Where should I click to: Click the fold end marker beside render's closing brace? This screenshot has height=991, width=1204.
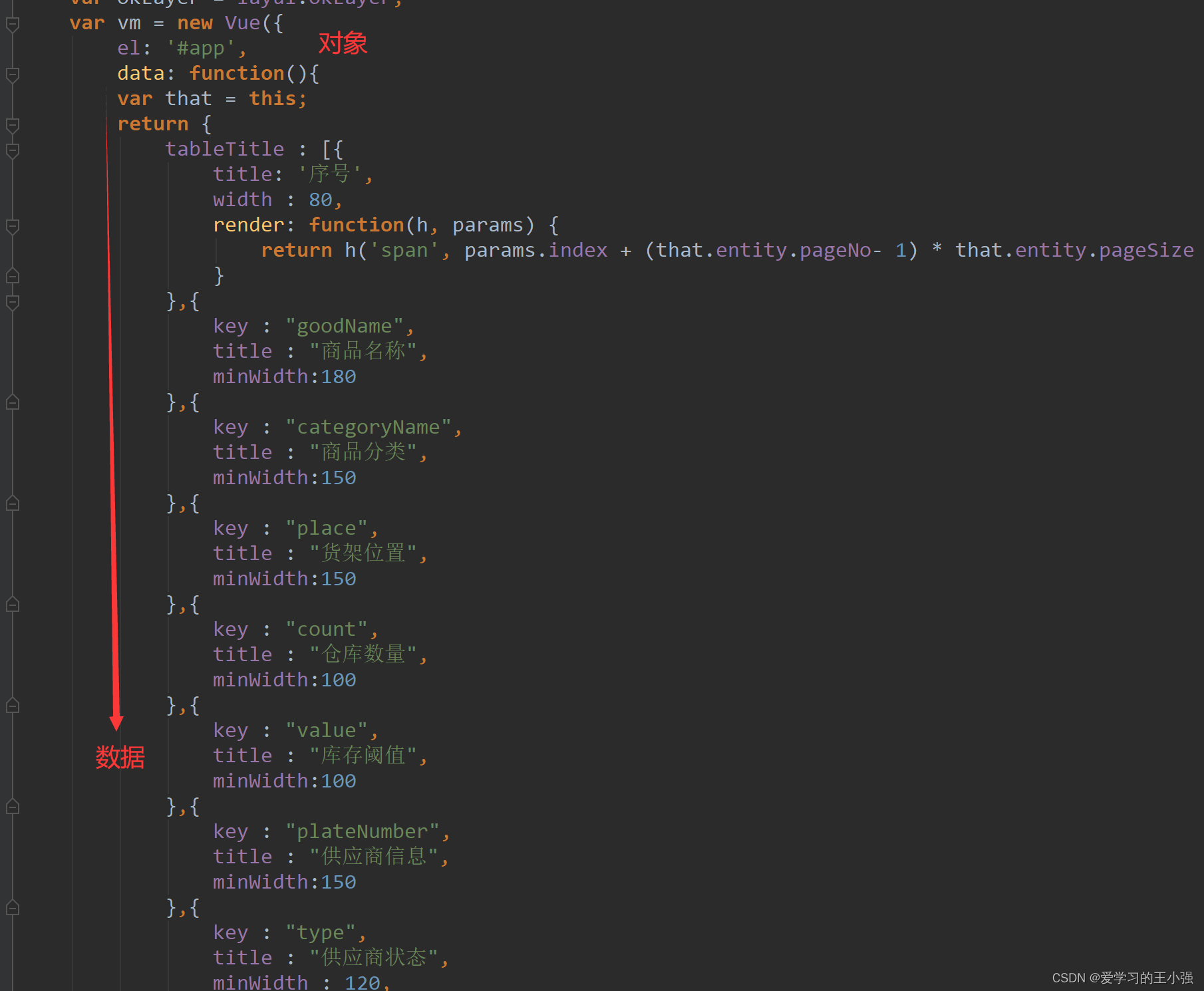point(13,276)
